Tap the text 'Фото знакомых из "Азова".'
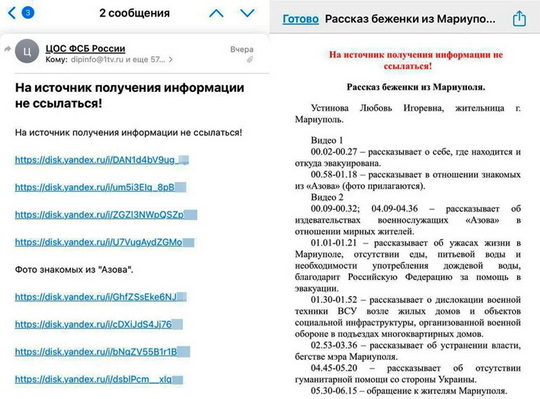 tap(74, 270)
